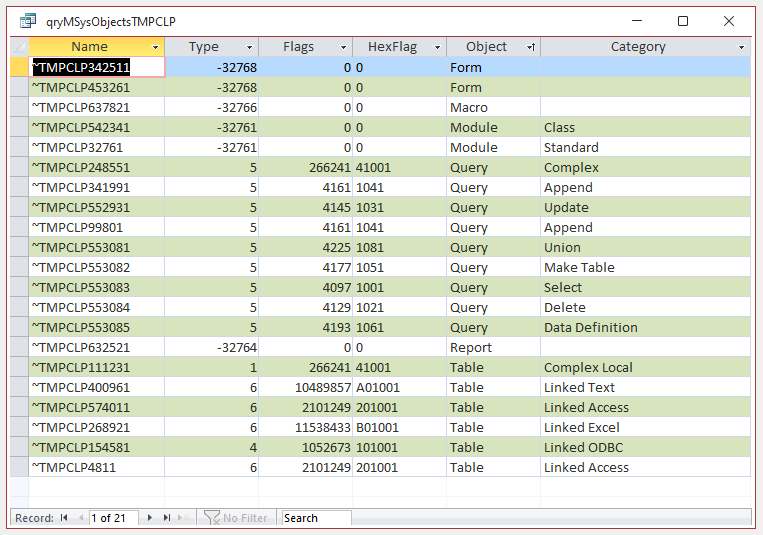Viewport: 763px width, 535px height.
Task: Open the Object column sort dropdown
Action: 531,47
